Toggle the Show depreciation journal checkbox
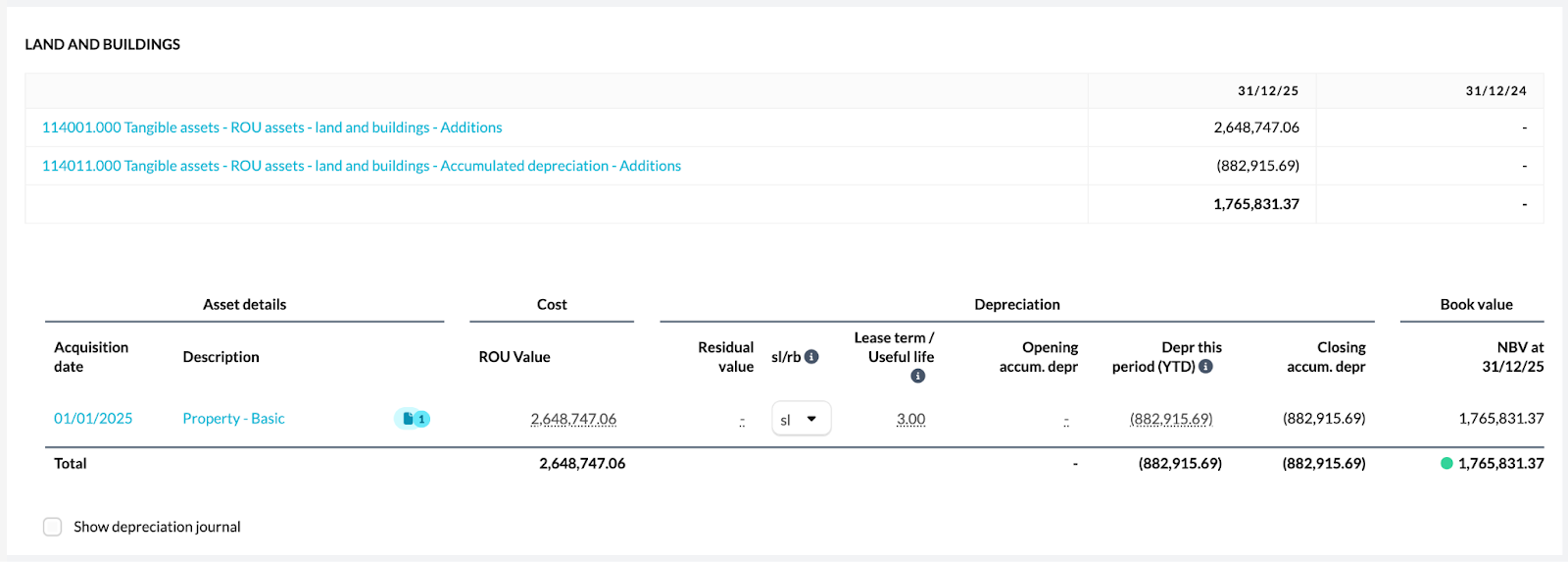Screen dimensions: 1568x562 pyautogui.click(x=53, y=527)
